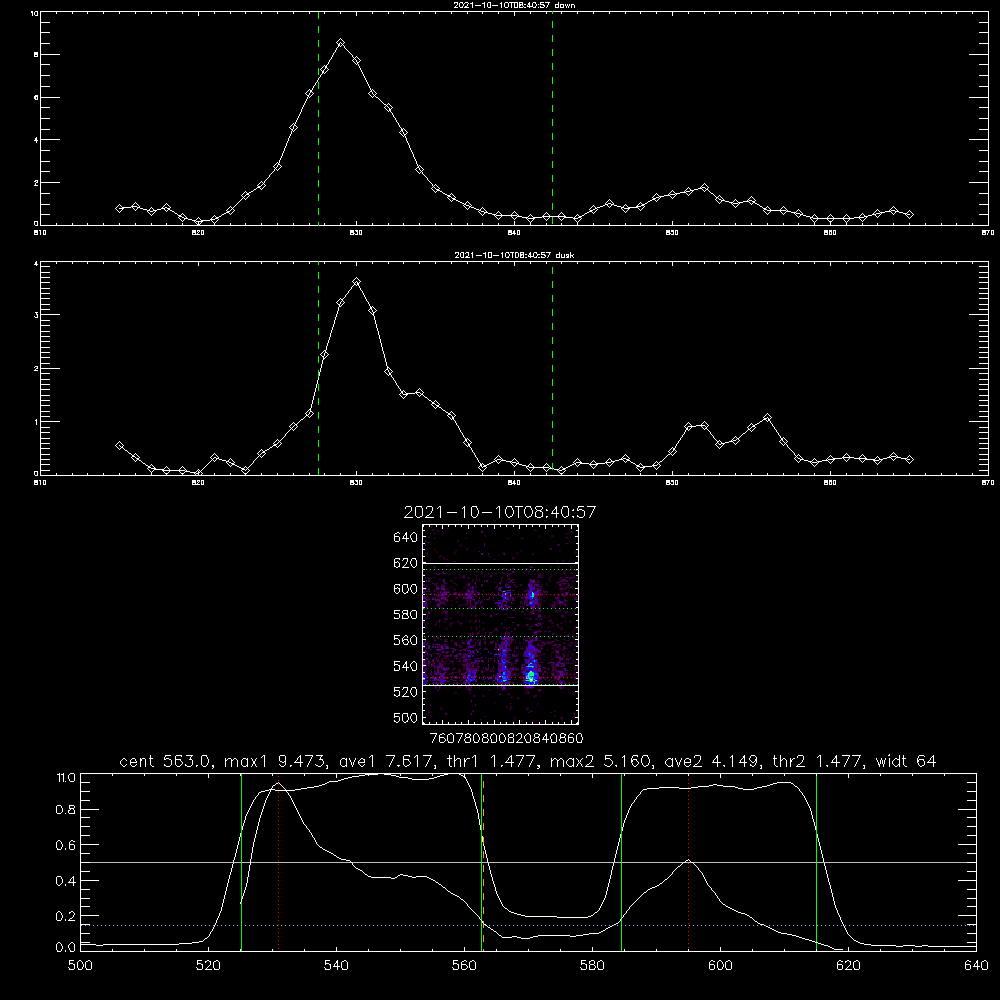The width and height of the screenshot is (1000, 1000).
Task: Click the '840' x-axis label of the dawn plot
Action: (x=514, y=233)
